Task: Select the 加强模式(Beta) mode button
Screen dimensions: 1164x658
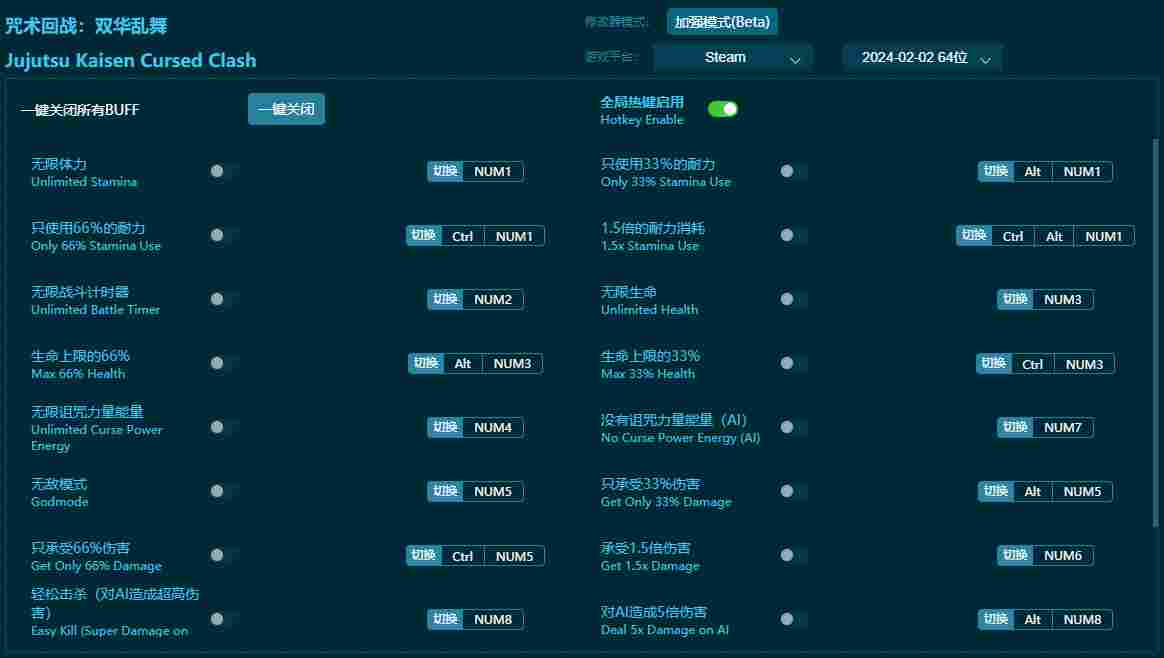Action: [722, 22]
